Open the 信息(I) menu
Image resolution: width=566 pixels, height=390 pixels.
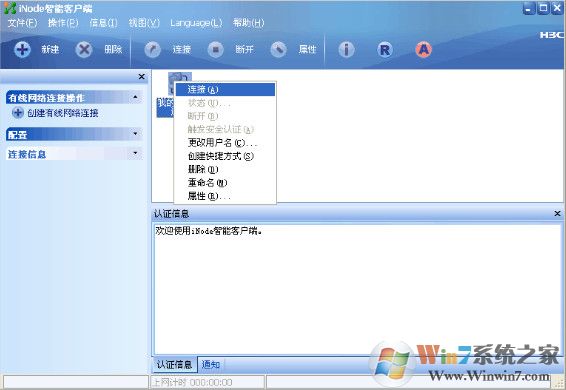tap(103, 23)
